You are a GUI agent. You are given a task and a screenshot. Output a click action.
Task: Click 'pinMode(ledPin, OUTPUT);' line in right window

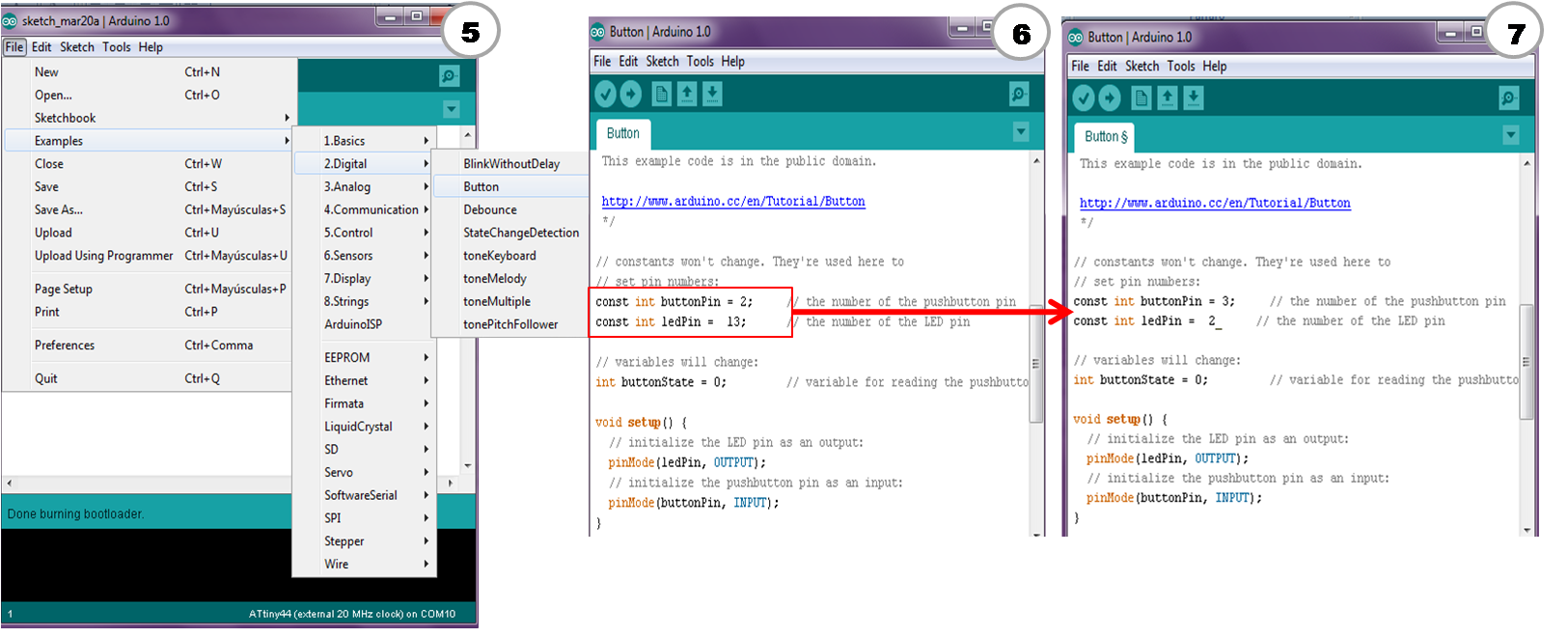[x=1168, y=458]
